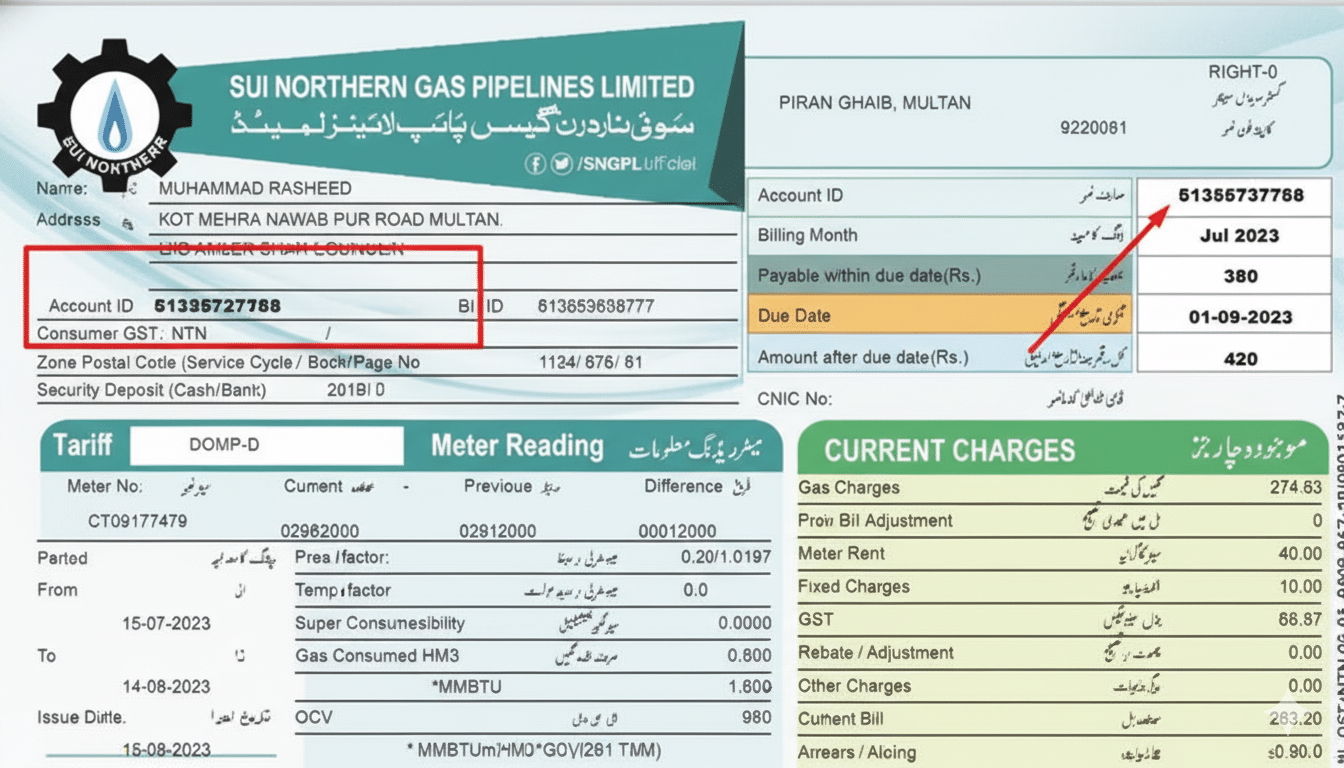The width and height of the screenshot is (1344, 768).
Task: Click the customer name Muhammad Rasheed
Action: [255, 188]
